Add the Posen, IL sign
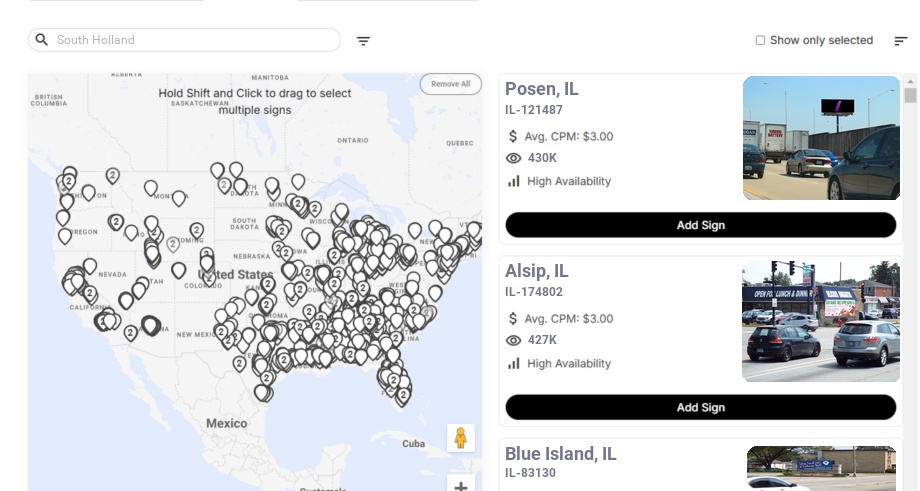The height and width of the screenshot is (491, 920). coord(700,225)
